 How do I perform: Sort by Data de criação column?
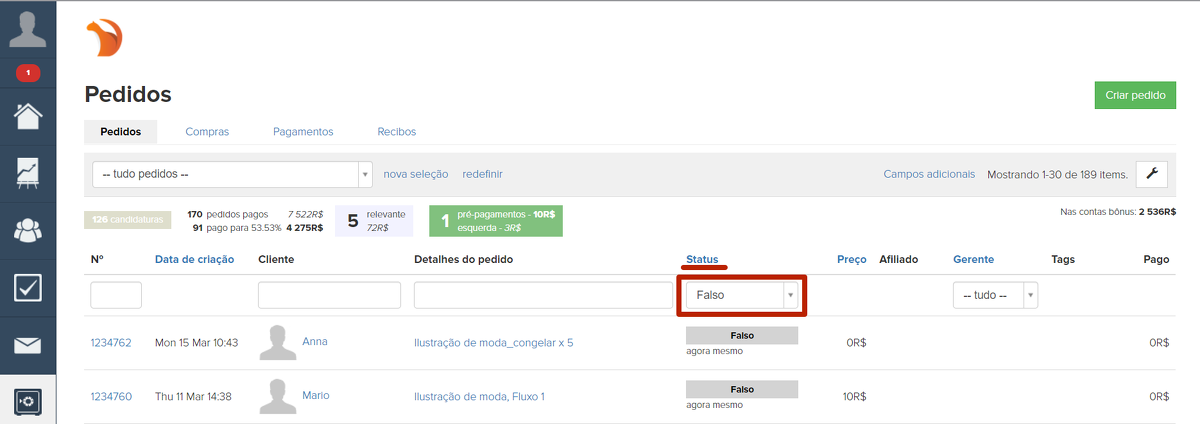(194, 259)
